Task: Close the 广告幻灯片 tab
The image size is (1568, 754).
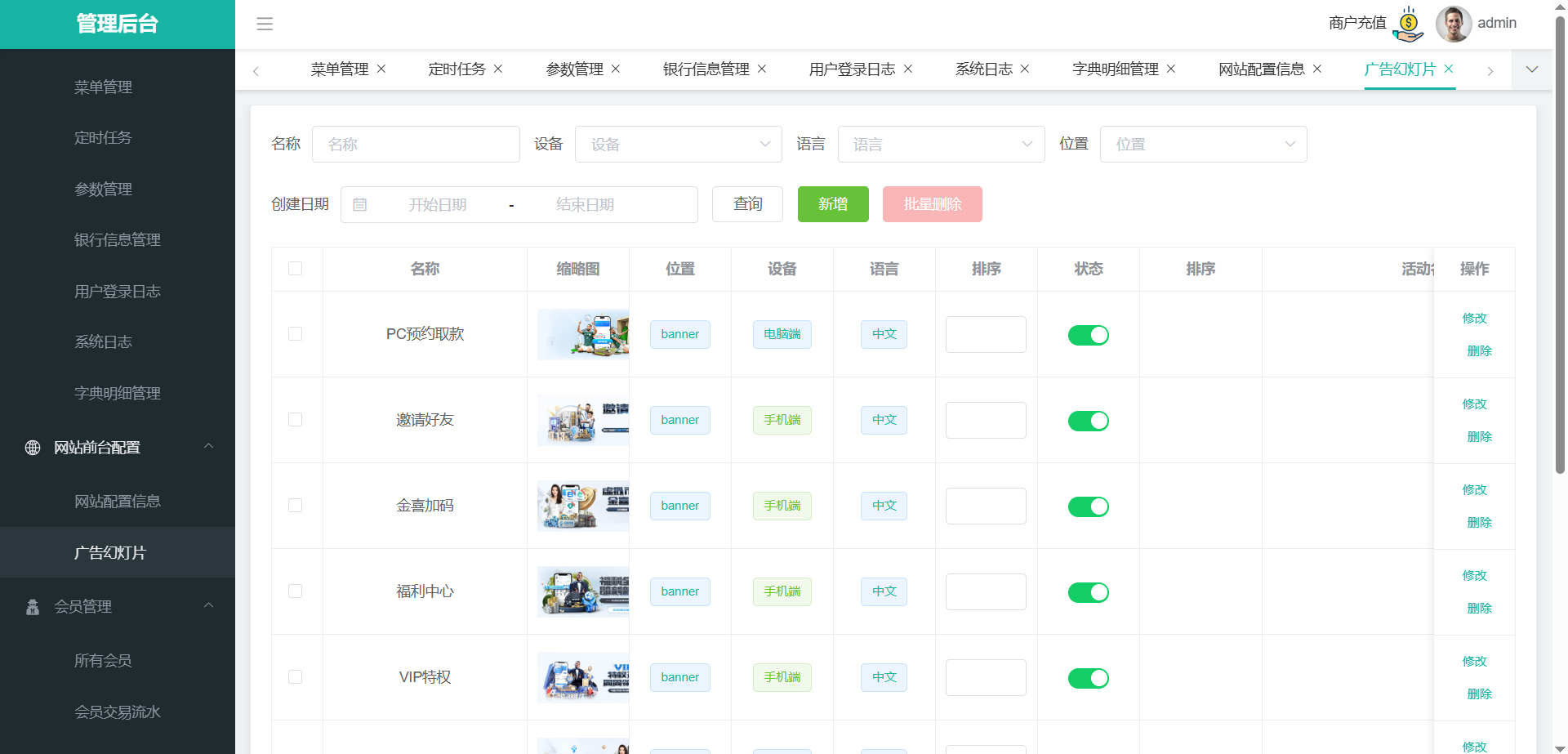Action: point(1449,69)
